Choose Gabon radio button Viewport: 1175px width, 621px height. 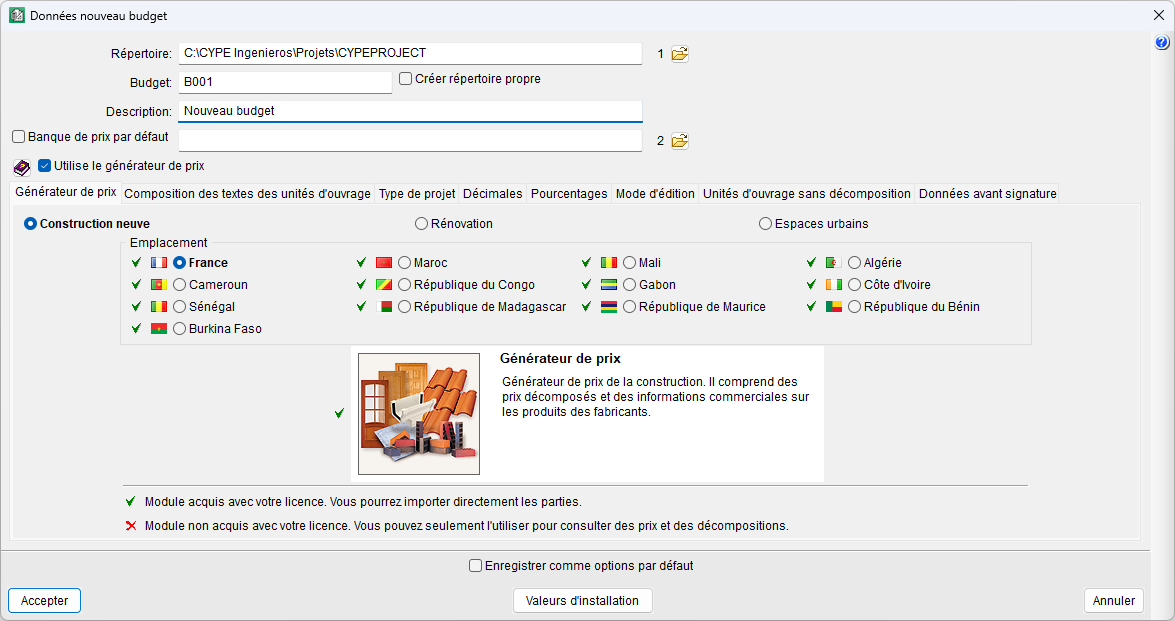(x=629, y=285)
